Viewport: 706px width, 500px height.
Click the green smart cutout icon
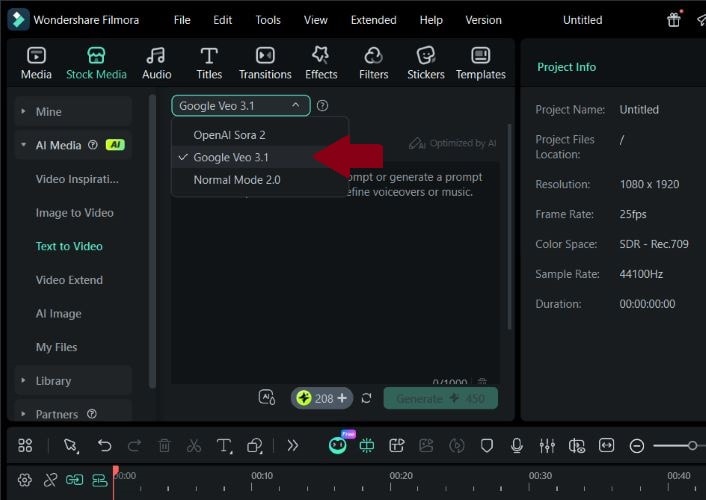coord(367,445)
